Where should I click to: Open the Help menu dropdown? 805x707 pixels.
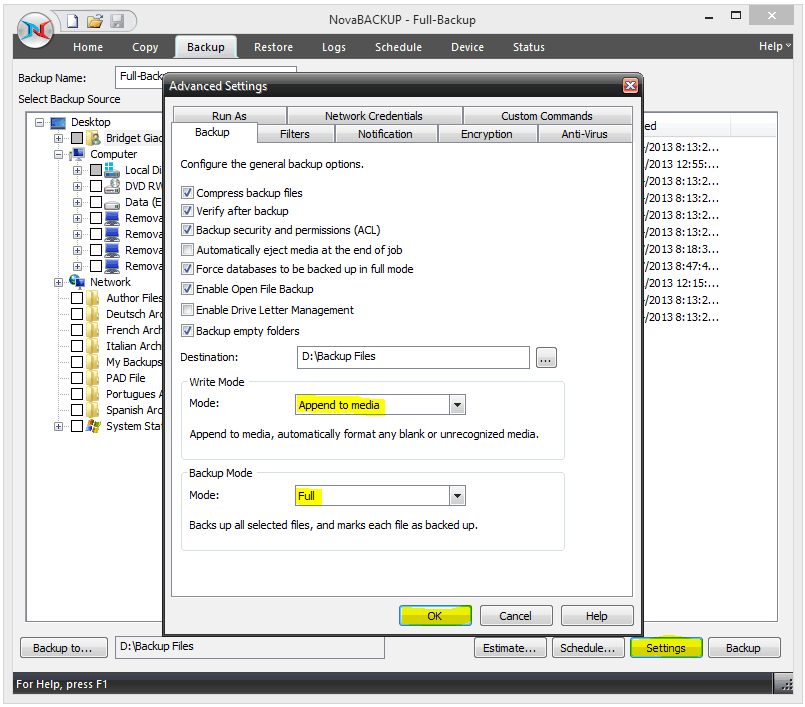point(775,46)
